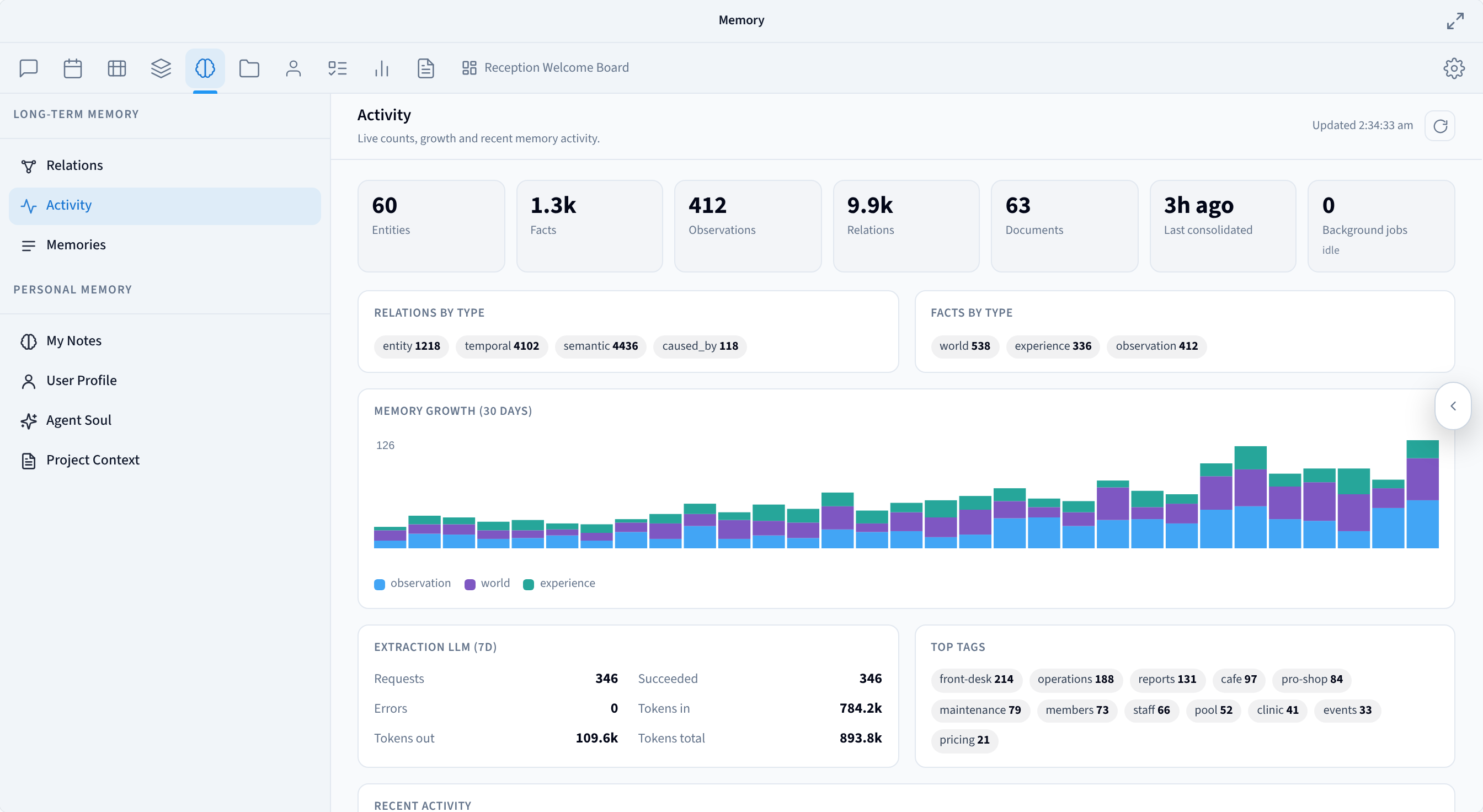
Task: Click the 1.3k Facts card
Action: click(590, 226)
